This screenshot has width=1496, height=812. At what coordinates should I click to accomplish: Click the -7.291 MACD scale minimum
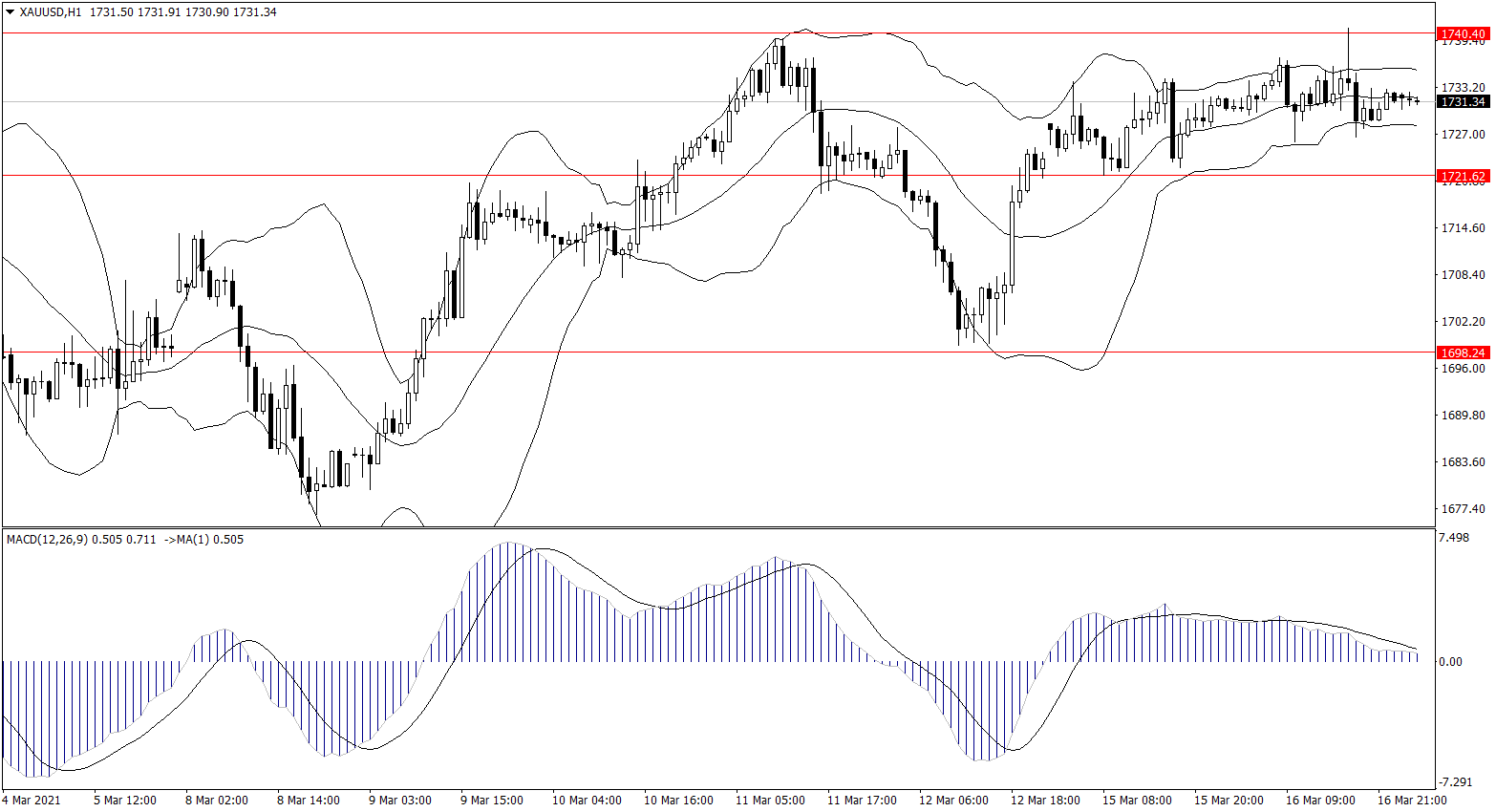(1455, 781)
